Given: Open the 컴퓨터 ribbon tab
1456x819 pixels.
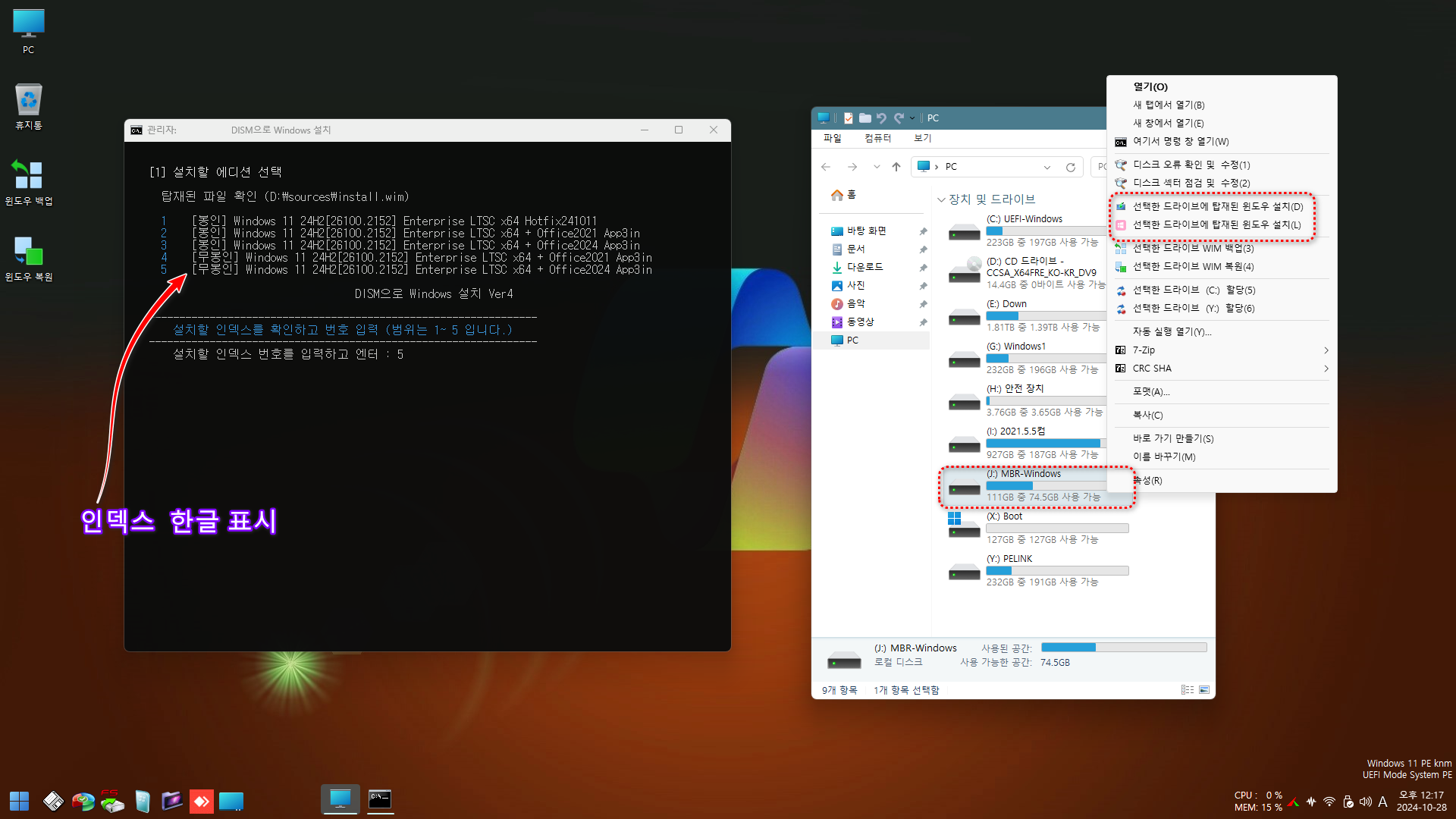Looking at the screenshot, I should [x=878, y=138].
